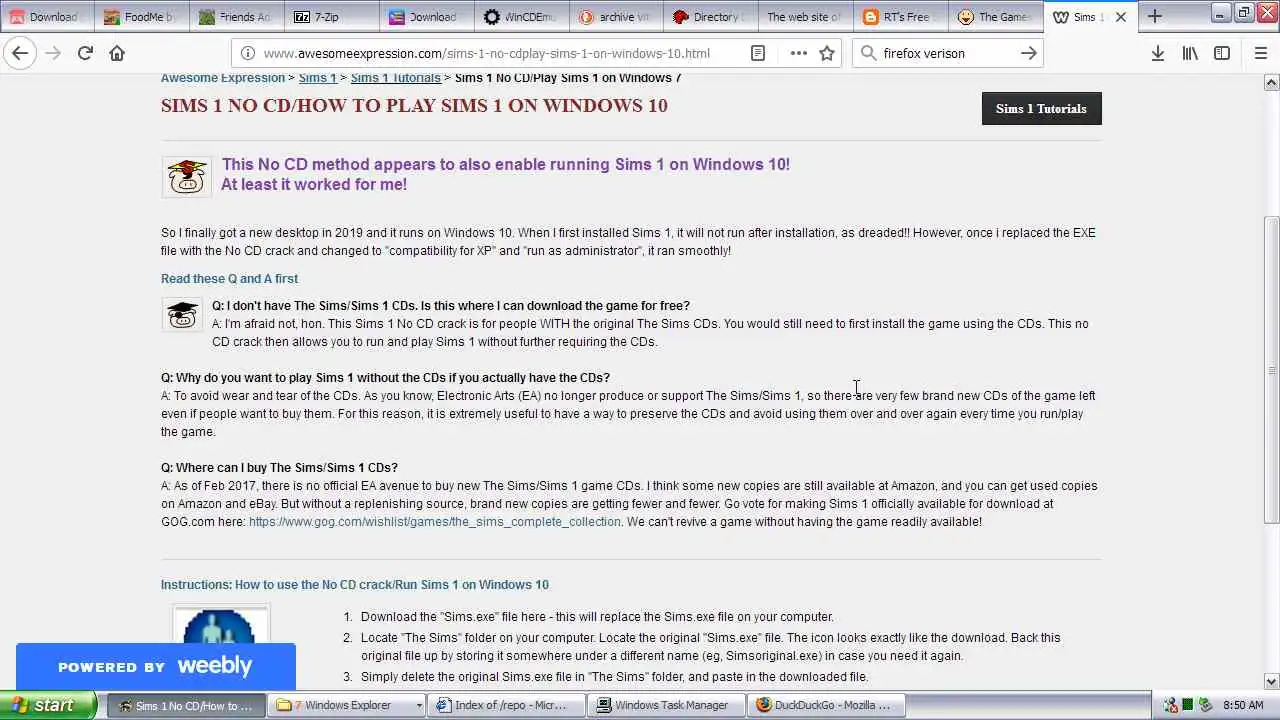Viewport: 1280px width, 720px height.
Task: Click the 8:50 AM clock
Action: pyautogui.click(x=1243, y=705)
